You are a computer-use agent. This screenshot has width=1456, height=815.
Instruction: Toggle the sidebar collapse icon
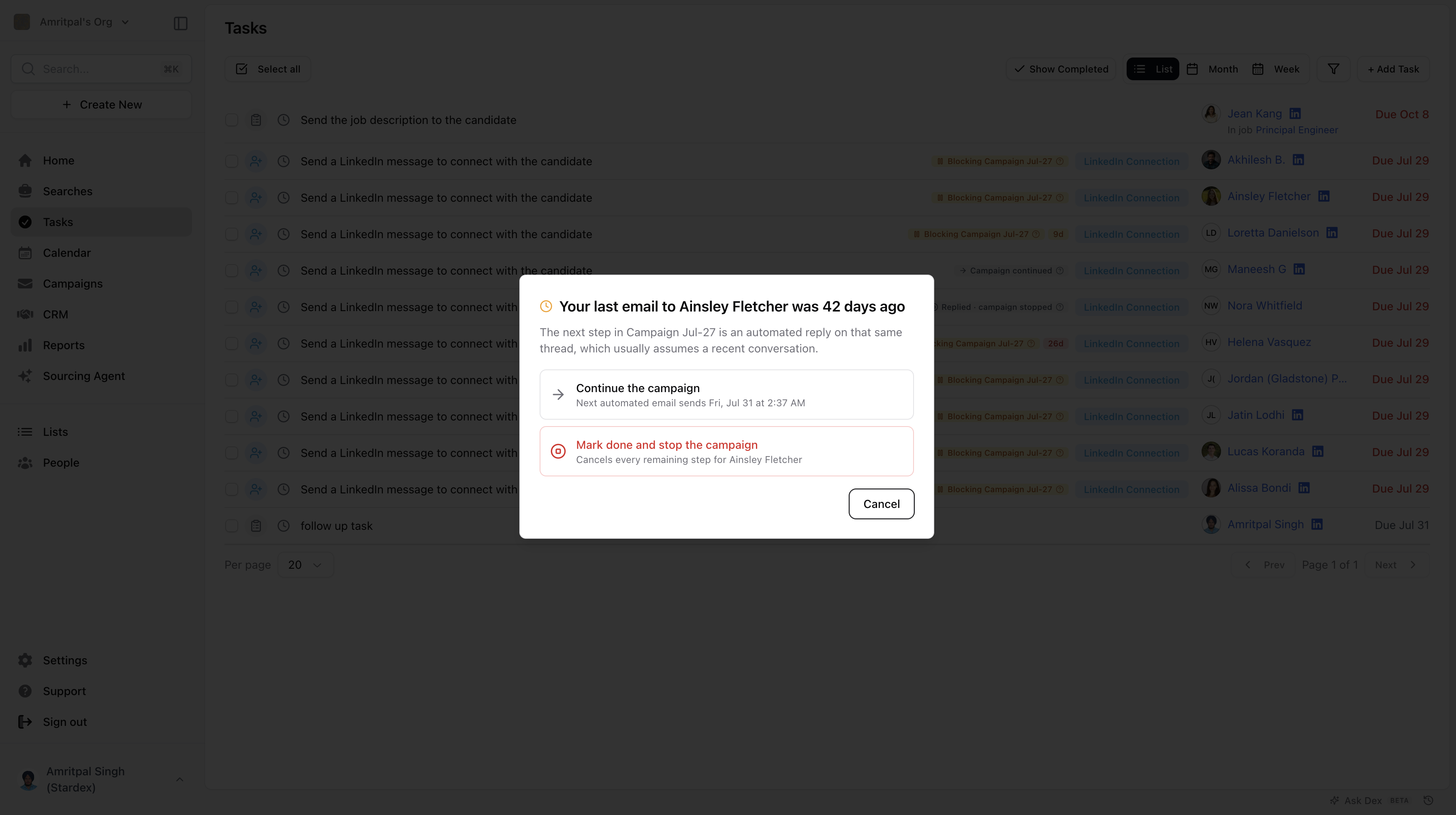coord(180,23)
